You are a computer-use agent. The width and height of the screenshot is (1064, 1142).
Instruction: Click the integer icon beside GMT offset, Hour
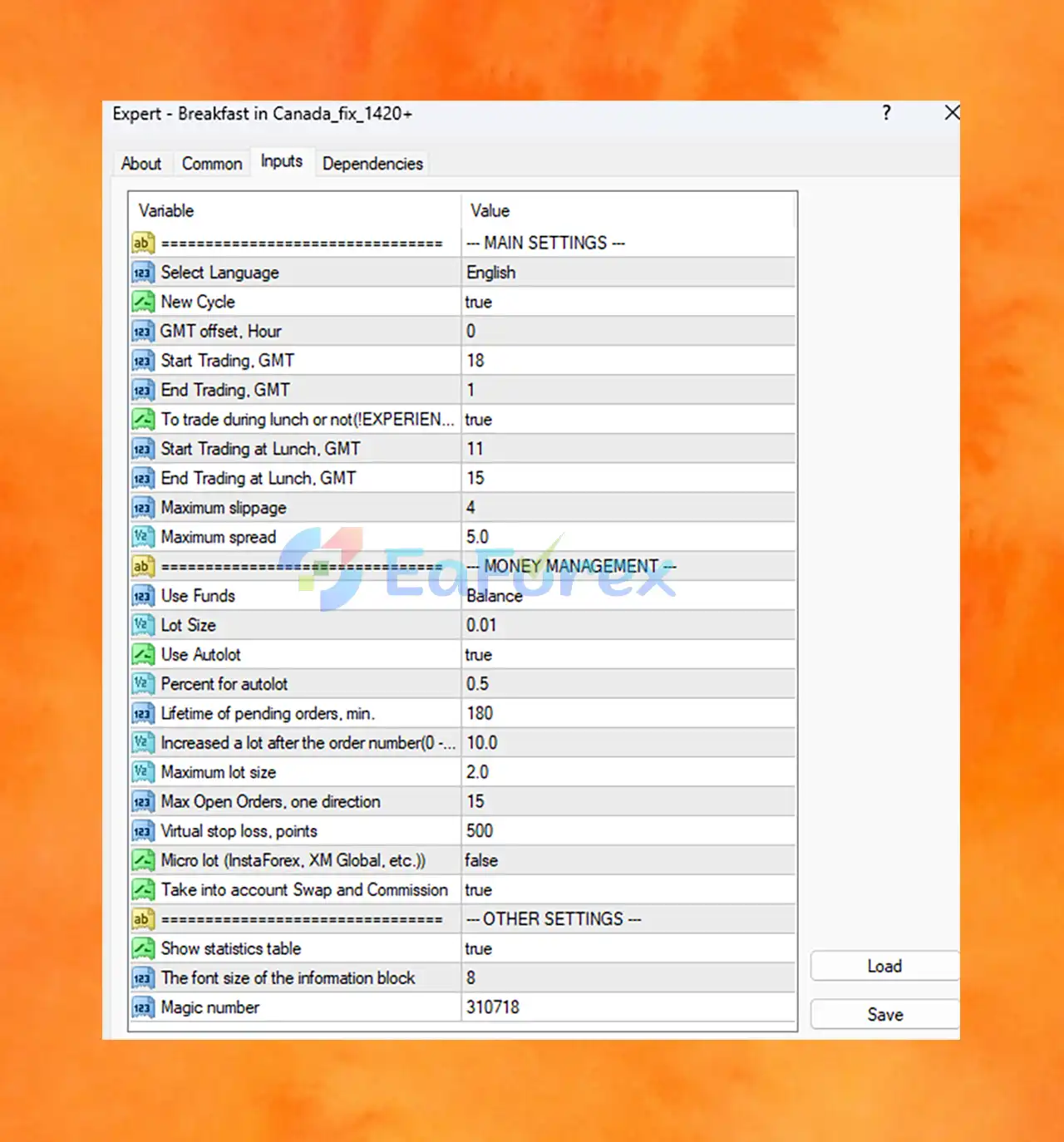[143, 332]
